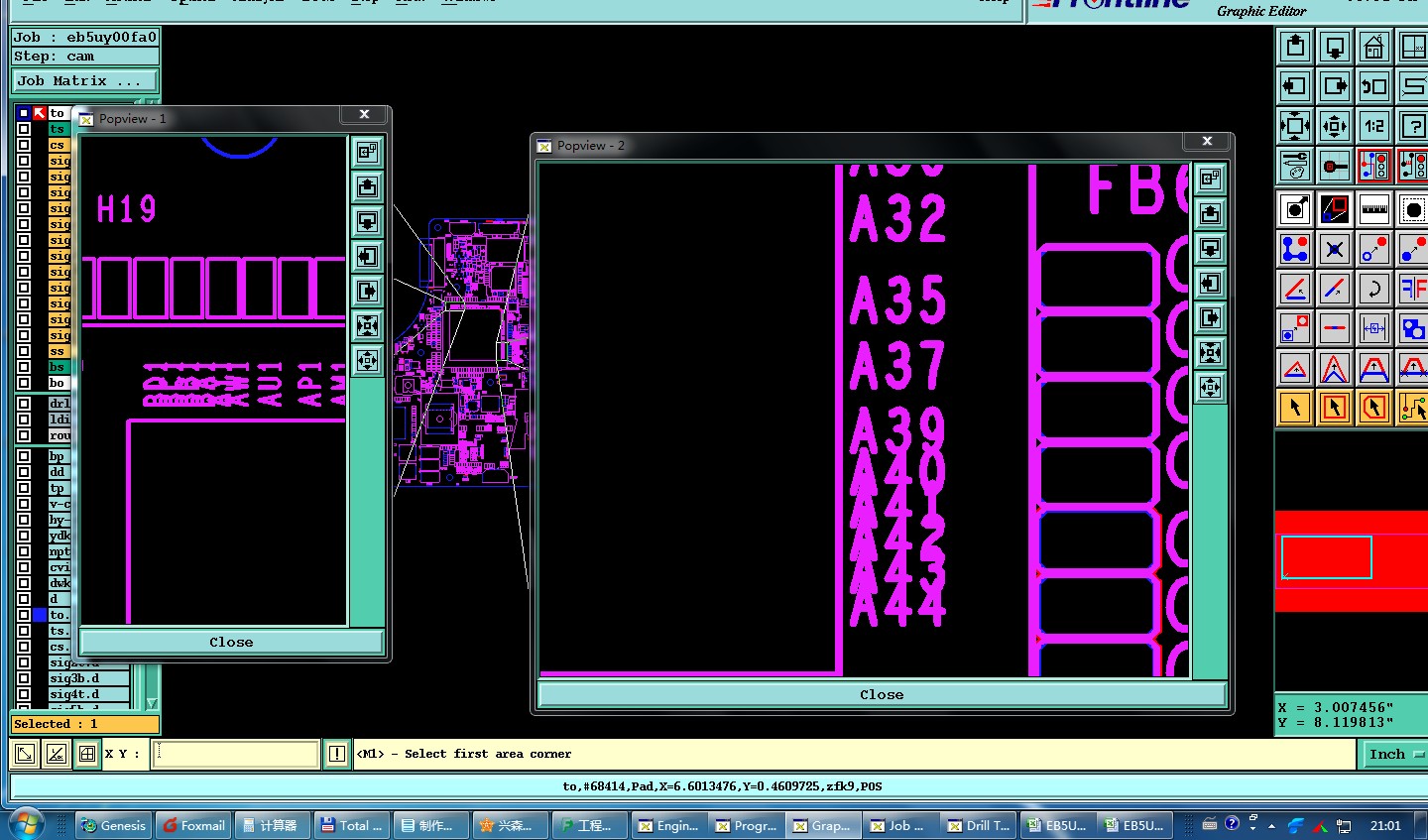Click the red-blue angle line tool icon

(x=1295, y=289)
